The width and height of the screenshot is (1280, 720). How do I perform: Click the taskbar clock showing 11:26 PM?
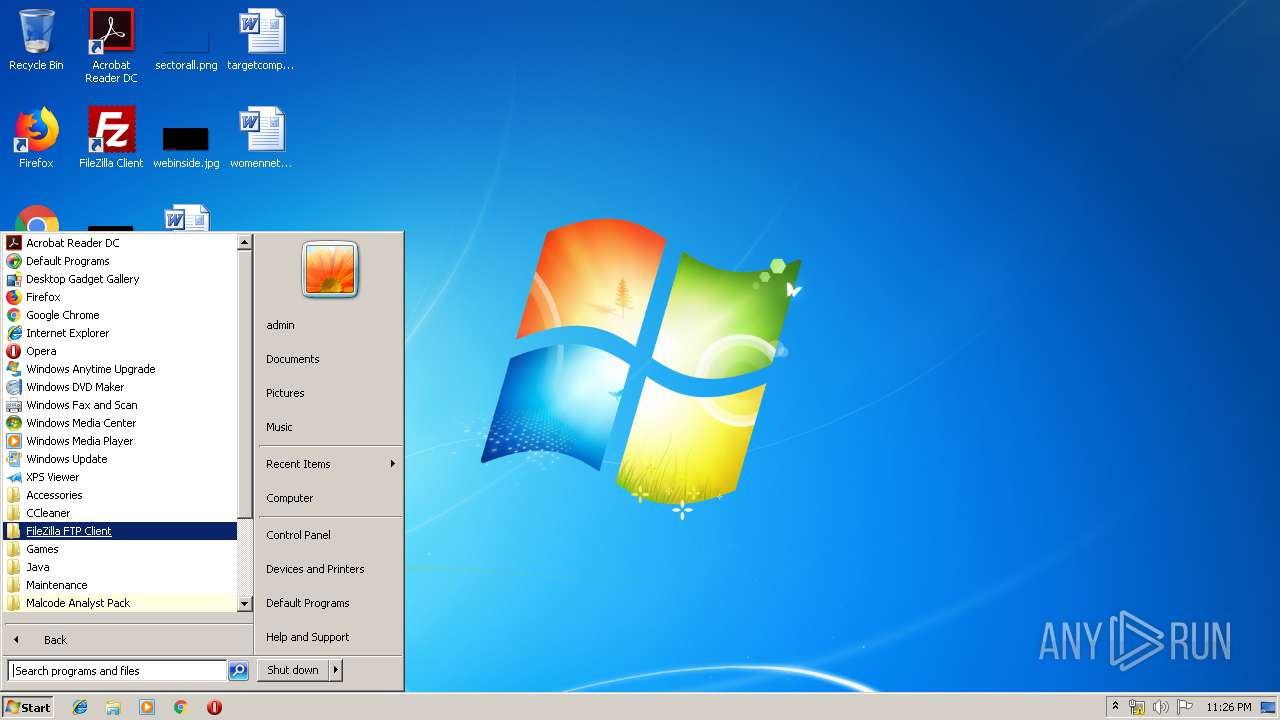click(1228, 707)
